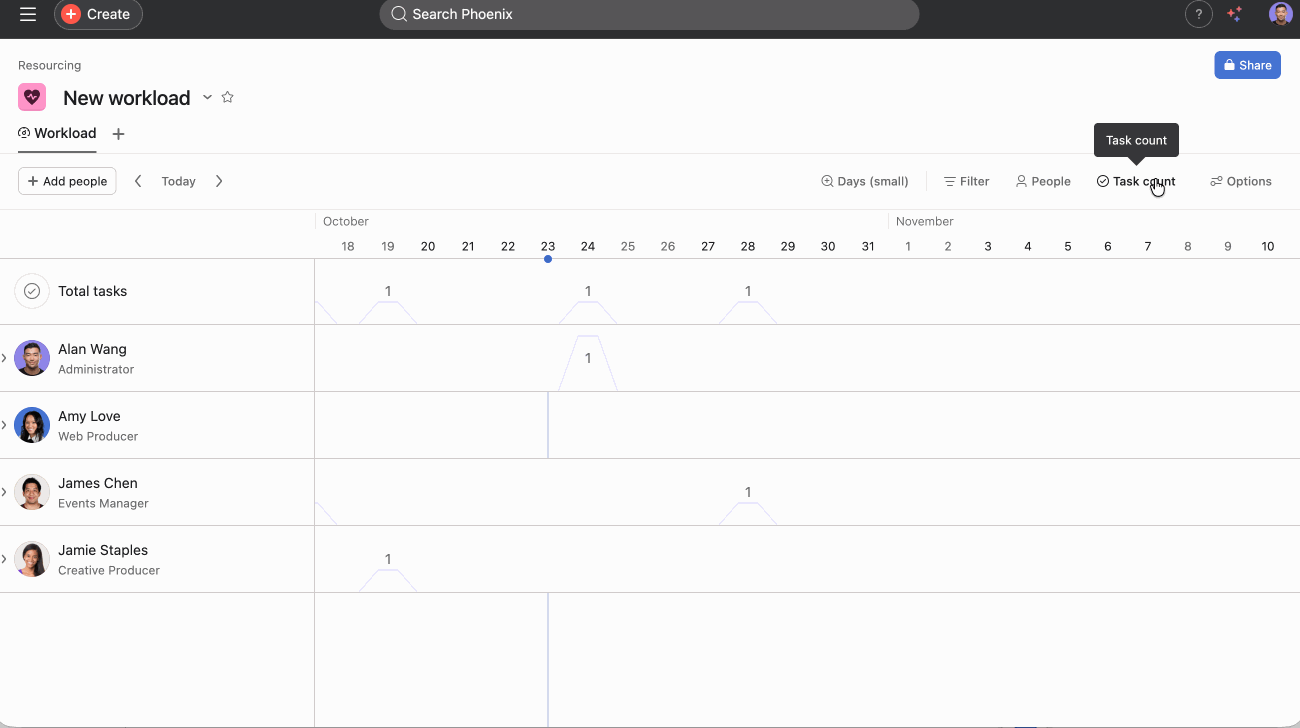Add a new tab with plus icon

pos(118,134)
